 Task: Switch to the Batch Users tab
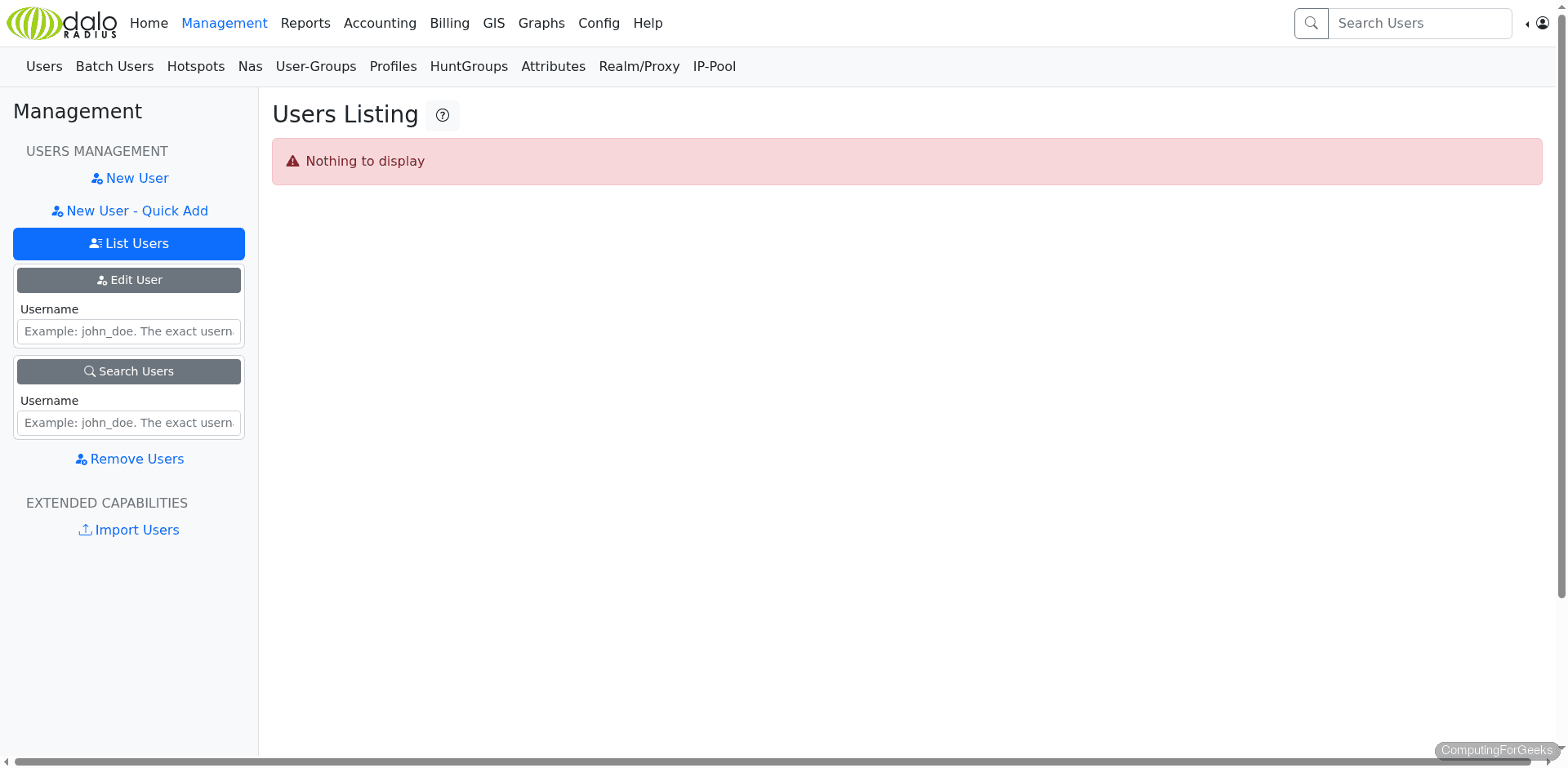[114, 67]
